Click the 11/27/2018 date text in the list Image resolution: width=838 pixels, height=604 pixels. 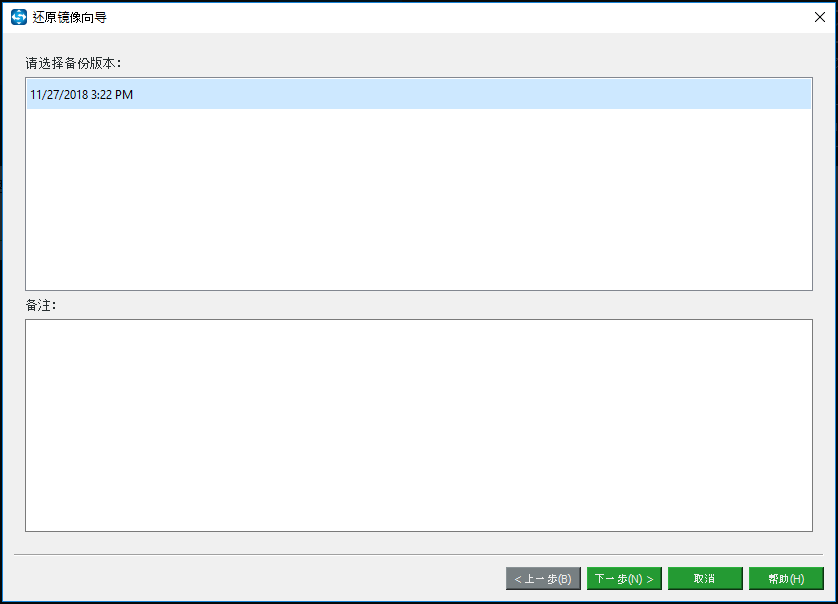pos(59,95)
